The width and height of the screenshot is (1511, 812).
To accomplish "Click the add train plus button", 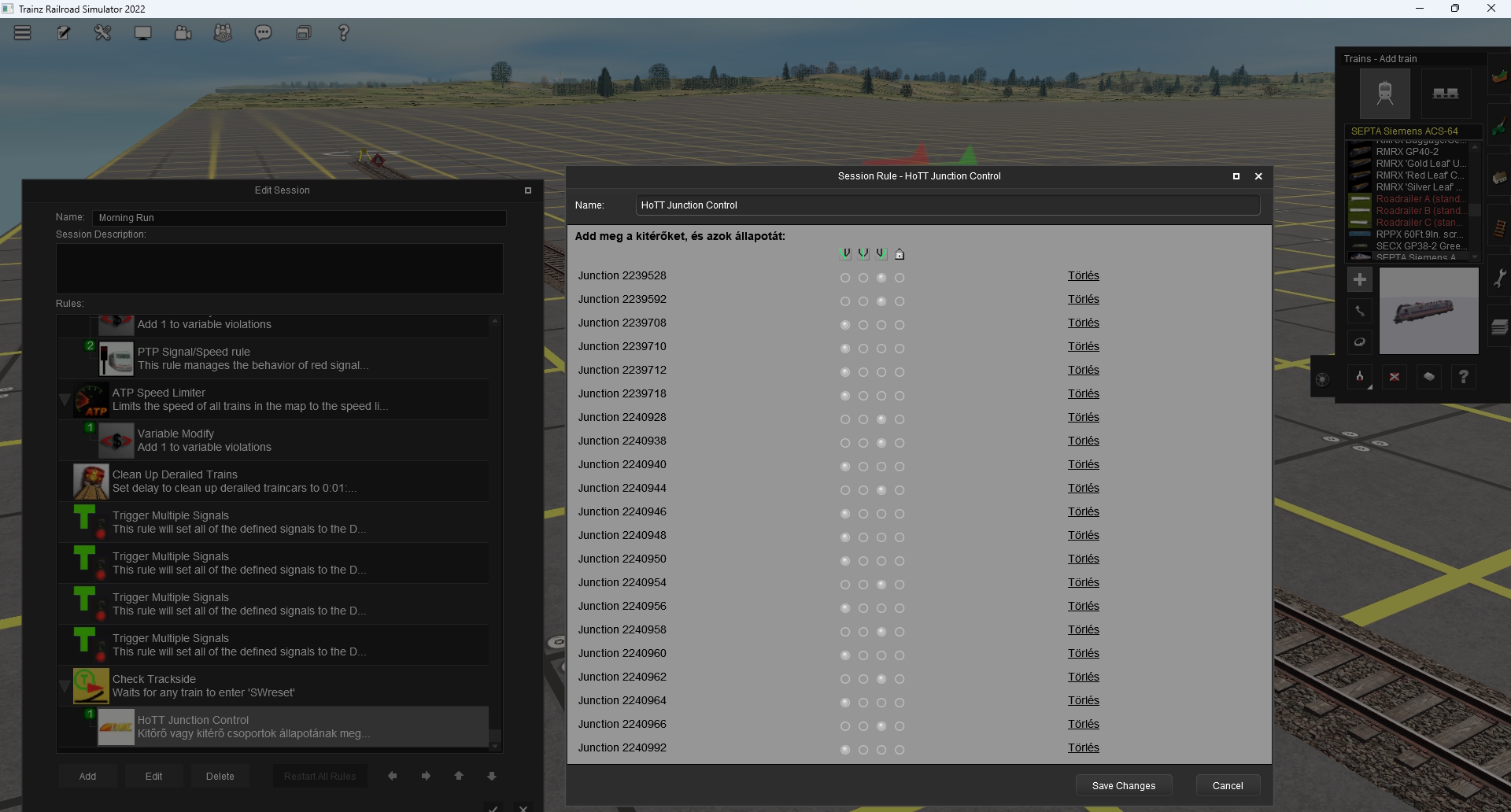I will [x=1360, y=279].
